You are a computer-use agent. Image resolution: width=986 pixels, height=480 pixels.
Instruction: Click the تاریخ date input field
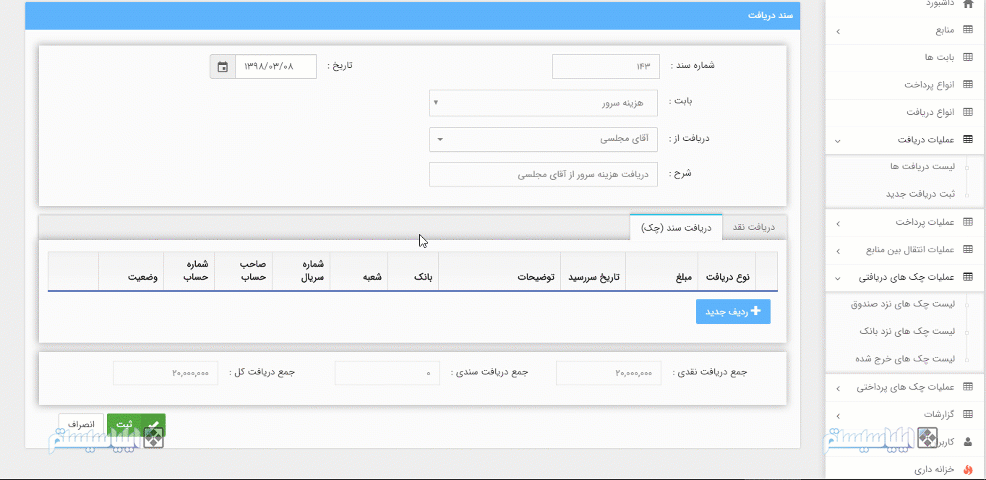[276, 66]
